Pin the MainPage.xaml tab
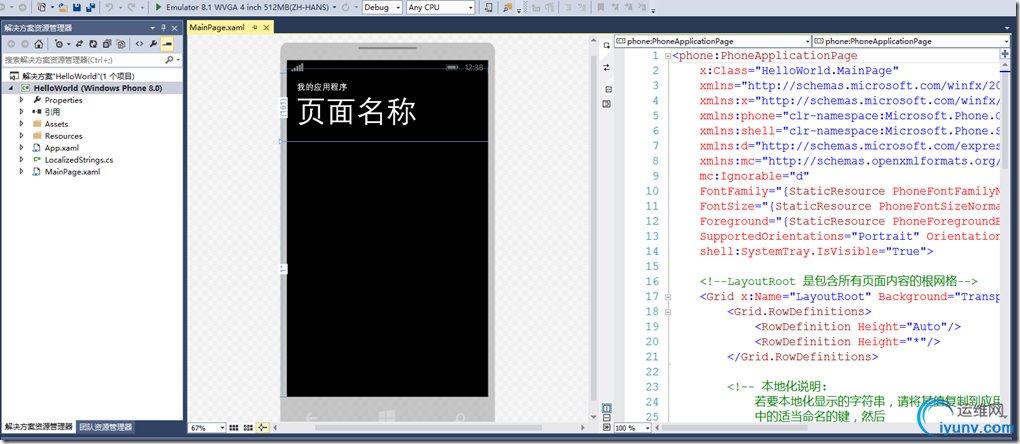The image size is (1020, 444). [x=255, y=28]
